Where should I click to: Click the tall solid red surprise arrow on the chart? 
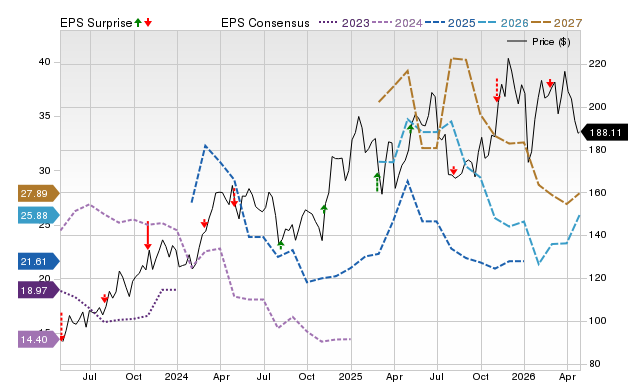pos(148,235)
